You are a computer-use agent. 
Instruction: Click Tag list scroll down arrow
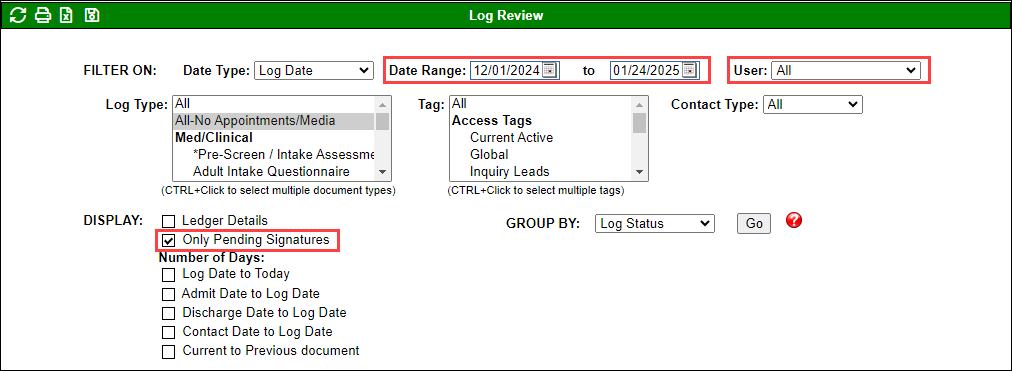point(640,172)
